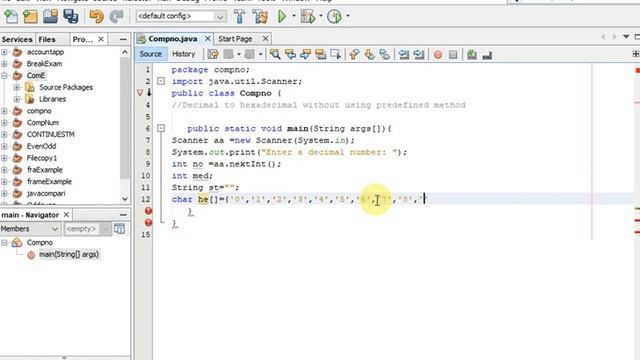Click the New File toolbar icon
Image resolution: width=640 pixels, height=360 pixels.
tap(11, 16)
